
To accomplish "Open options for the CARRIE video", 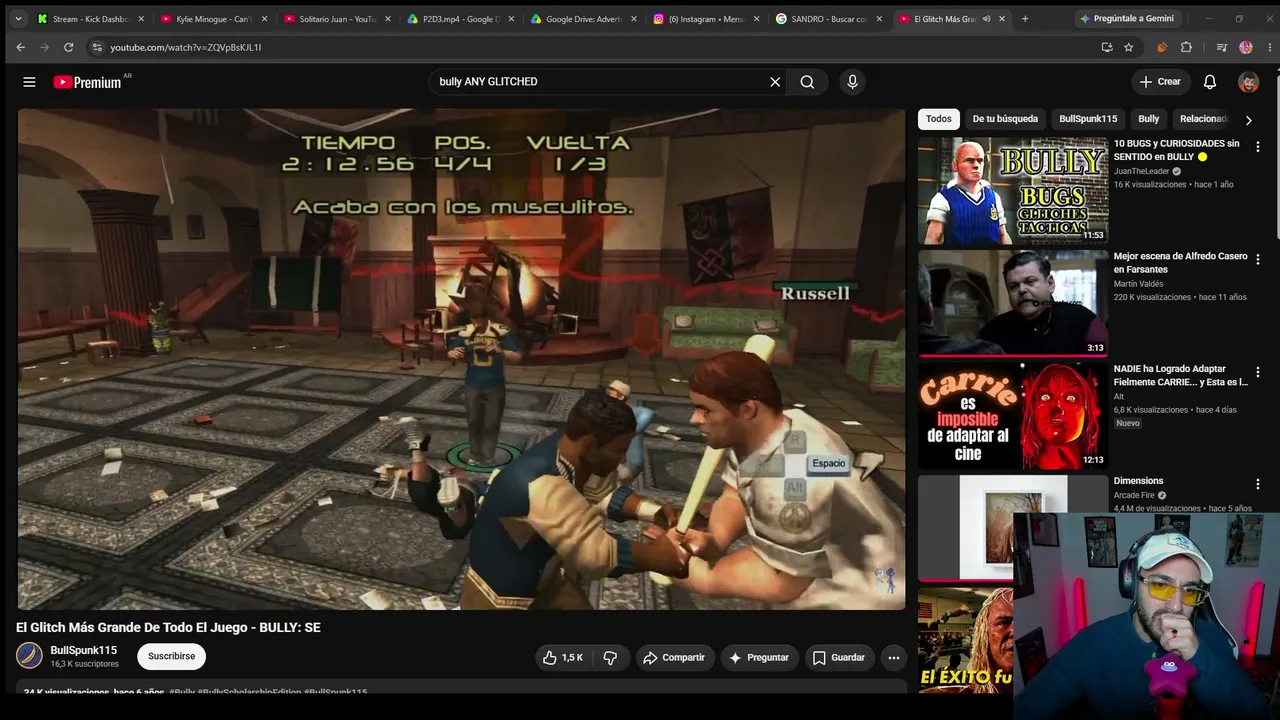I will coord(1258,373).
